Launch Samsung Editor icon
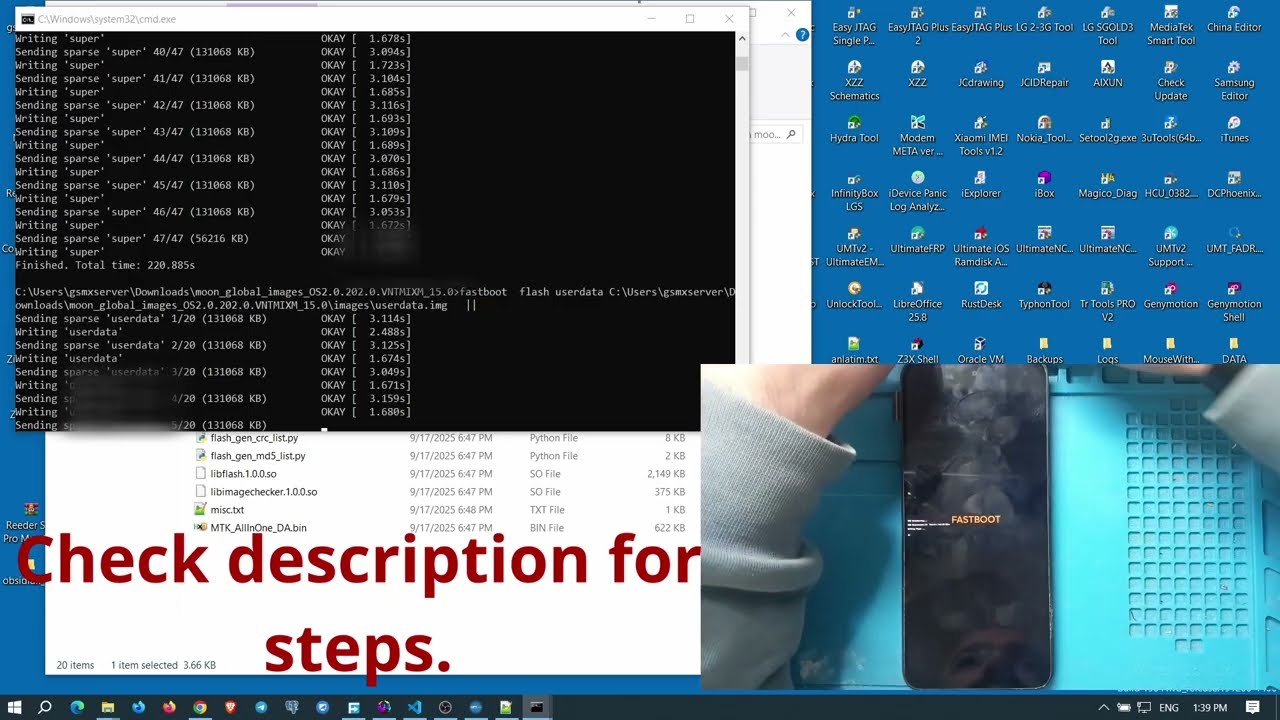The image size is (1280, 720). point(1234,81)
